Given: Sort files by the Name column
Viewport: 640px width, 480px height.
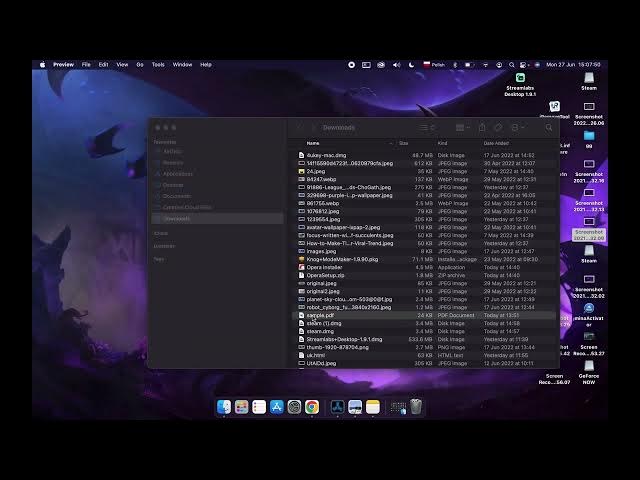Looking at the screenshot, I should tap(313, 143).
